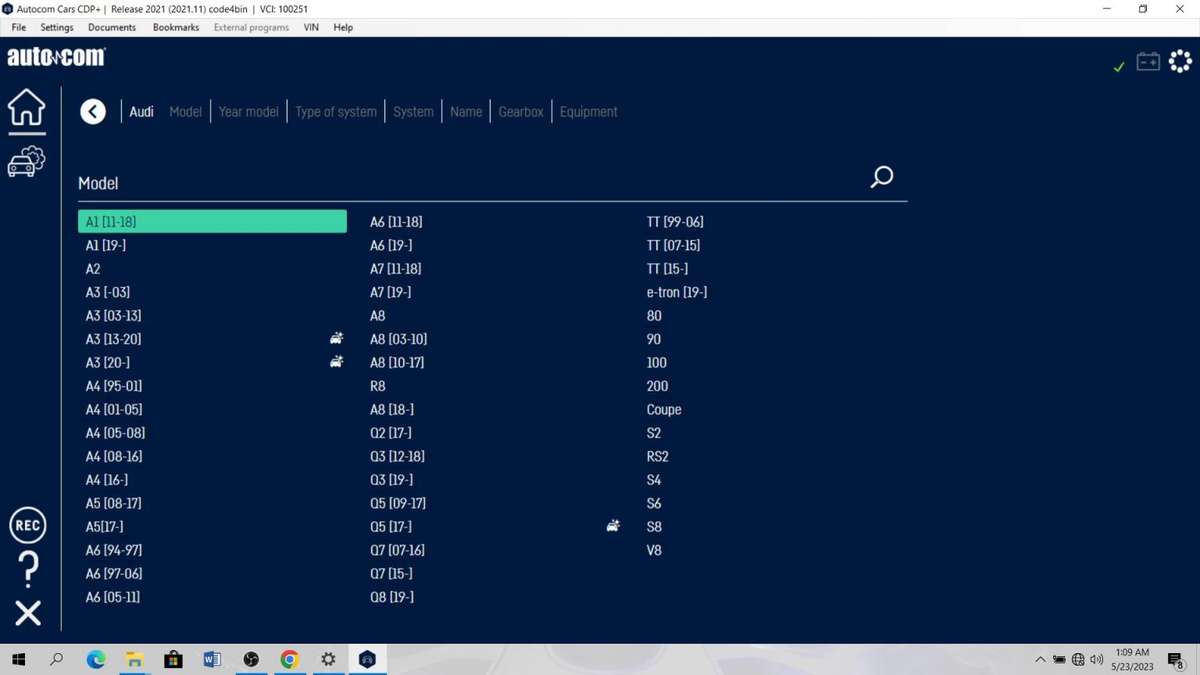Click car icon next to A3 [13-20]
The image size is (1200, 675).
coord(336,339)
